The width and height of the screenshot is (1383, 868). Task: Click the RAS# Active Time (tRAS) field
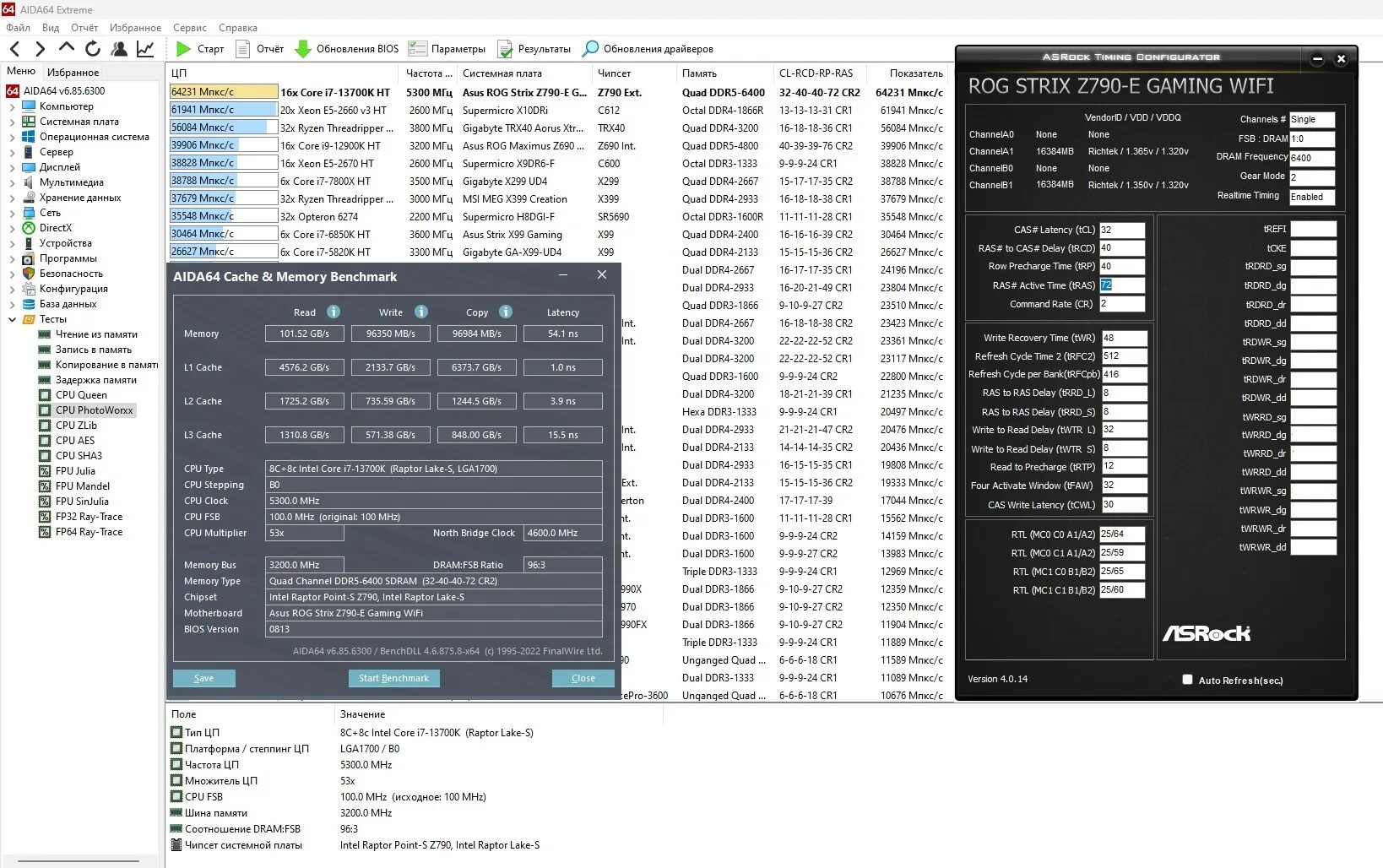1122,285
